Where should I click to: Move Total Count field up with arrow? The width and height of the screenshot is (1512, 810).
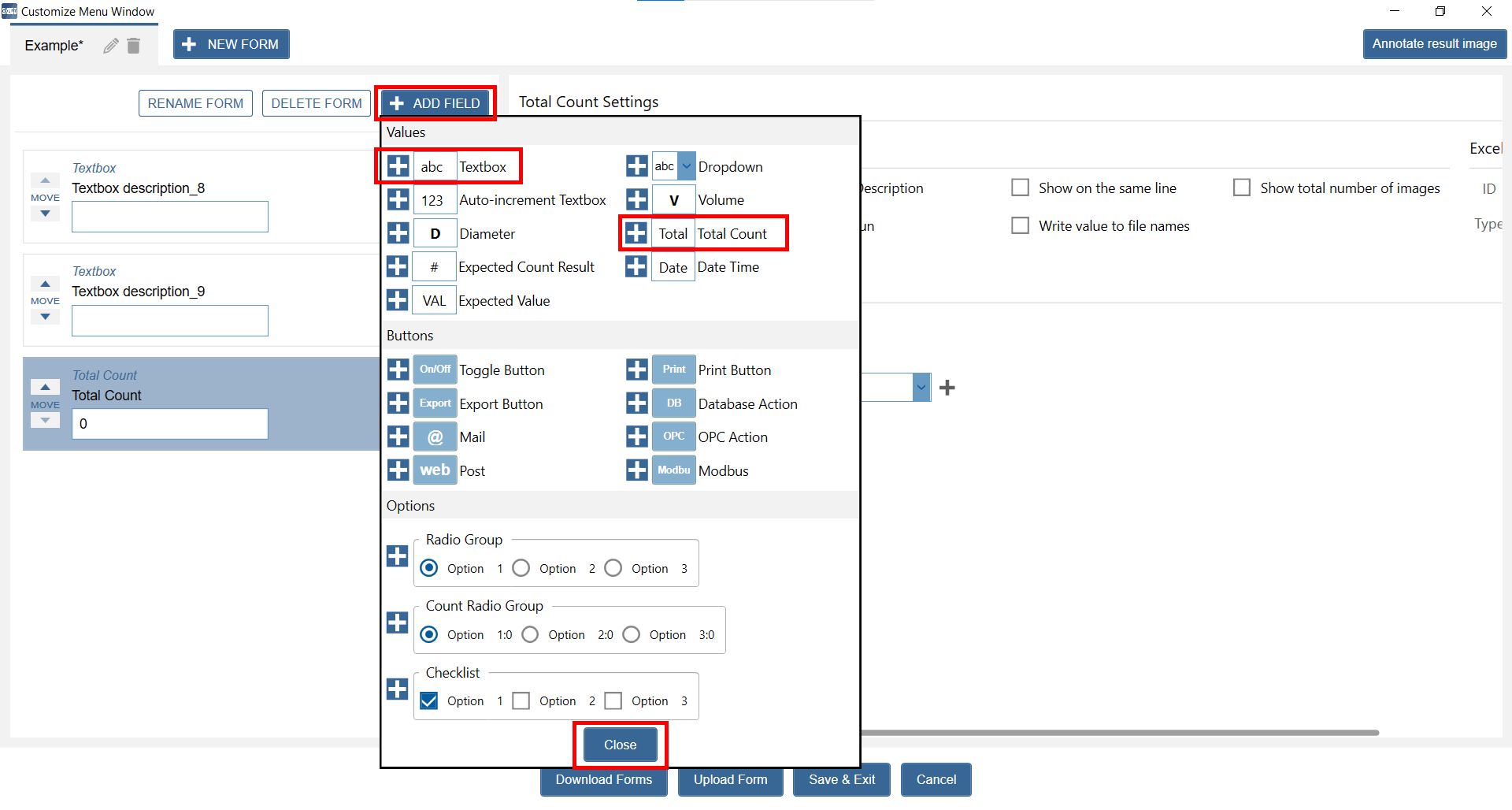point(45,387)
